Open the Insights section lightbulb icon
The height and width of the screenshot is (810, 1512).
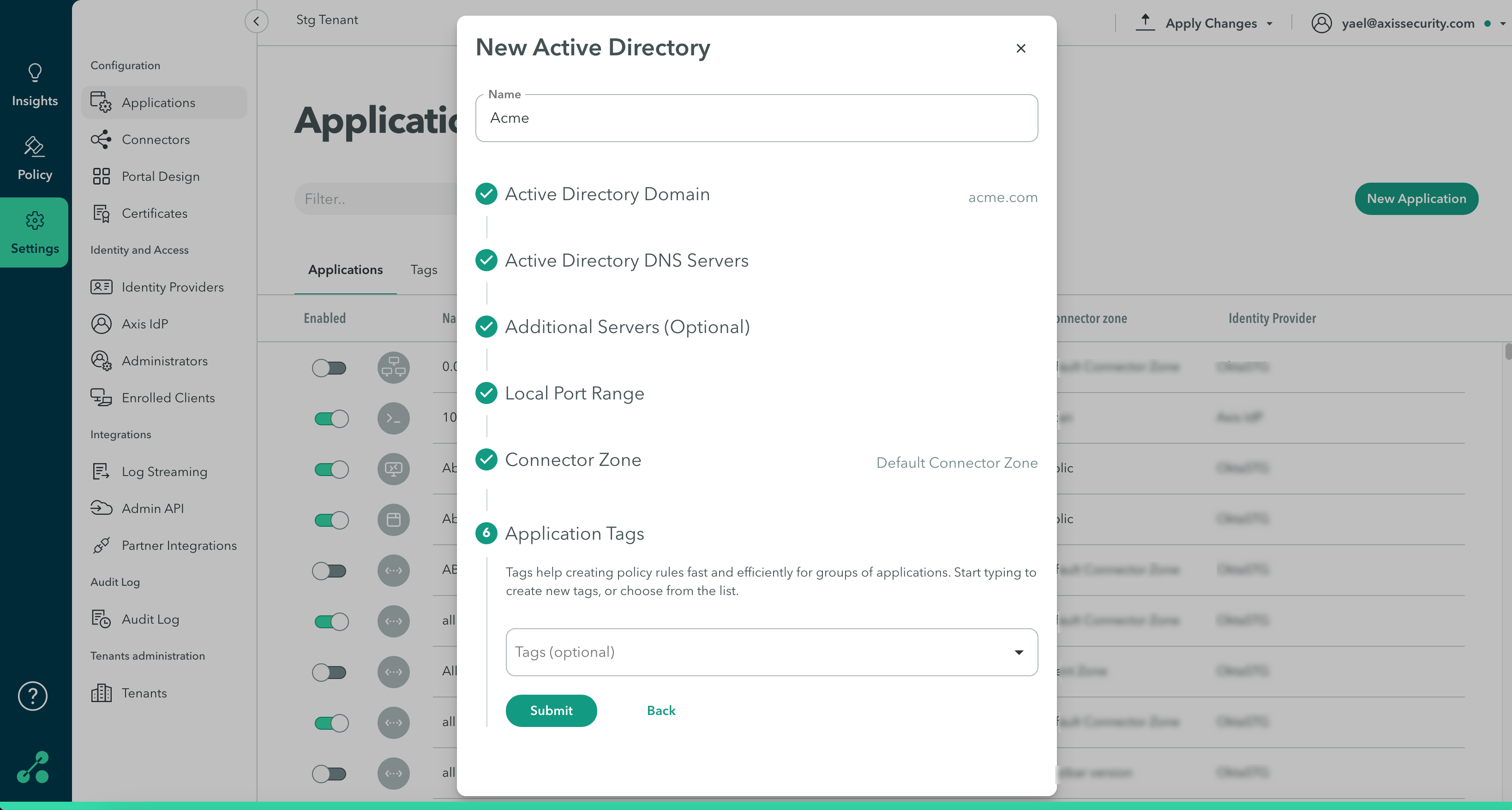(x=35, y=73)
